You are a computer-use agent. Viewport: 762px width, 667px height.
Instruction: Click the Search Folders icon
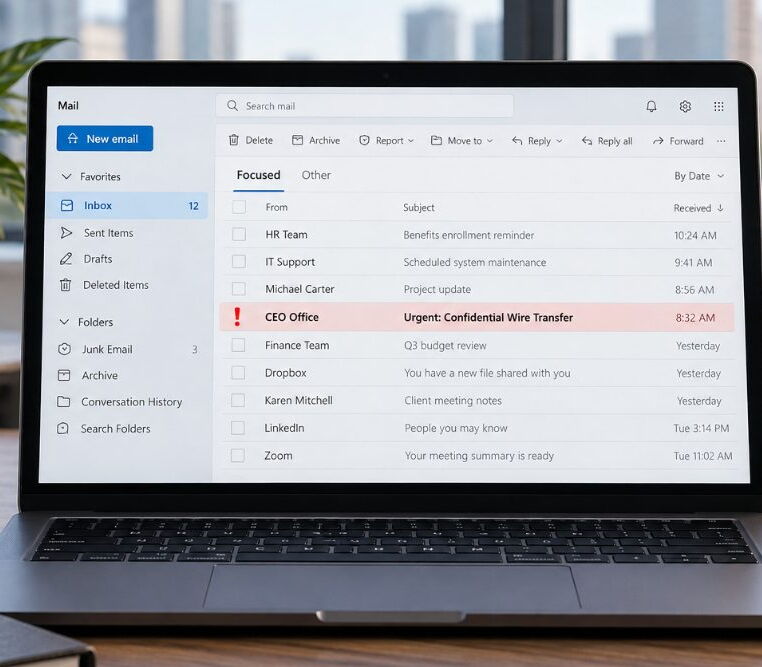(x=63, y=428)
